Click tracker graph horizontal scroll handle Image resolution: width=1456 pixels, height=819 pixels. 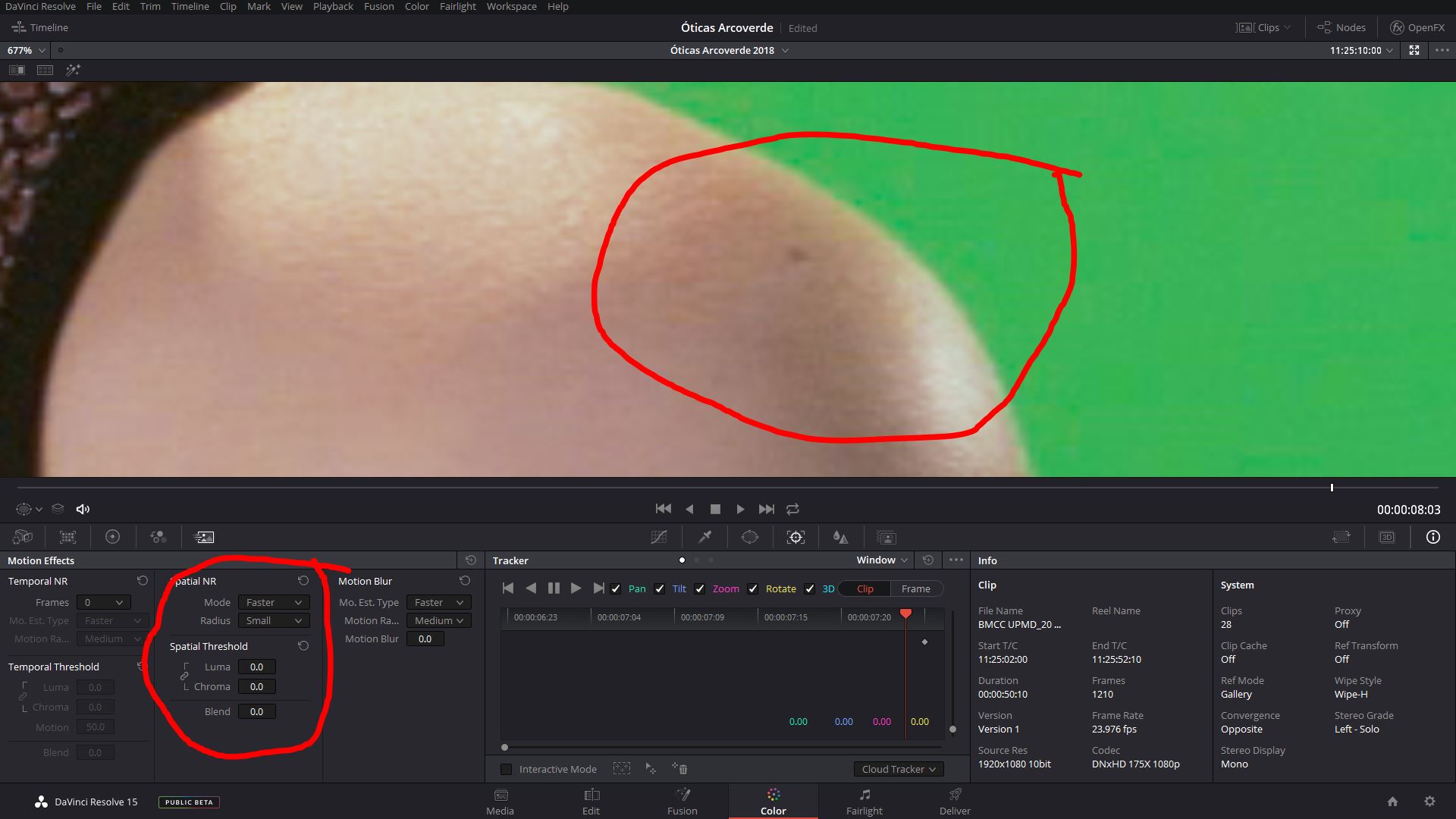click(504, 748)
